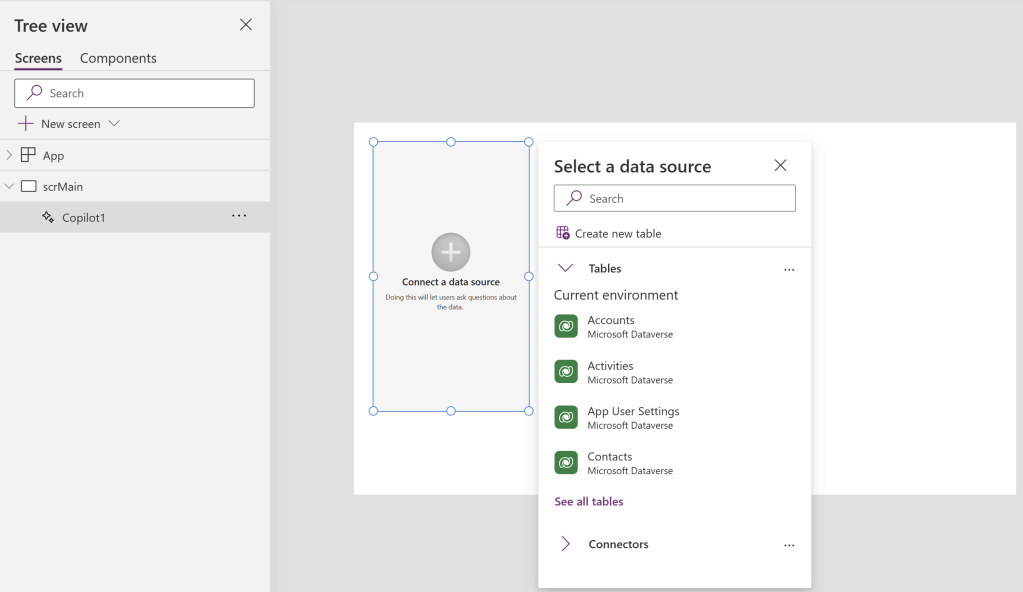The height and width of the screenshot is (592, 1023).
Task: Open the New screen dropdown
Action: [x=113, y=124]
